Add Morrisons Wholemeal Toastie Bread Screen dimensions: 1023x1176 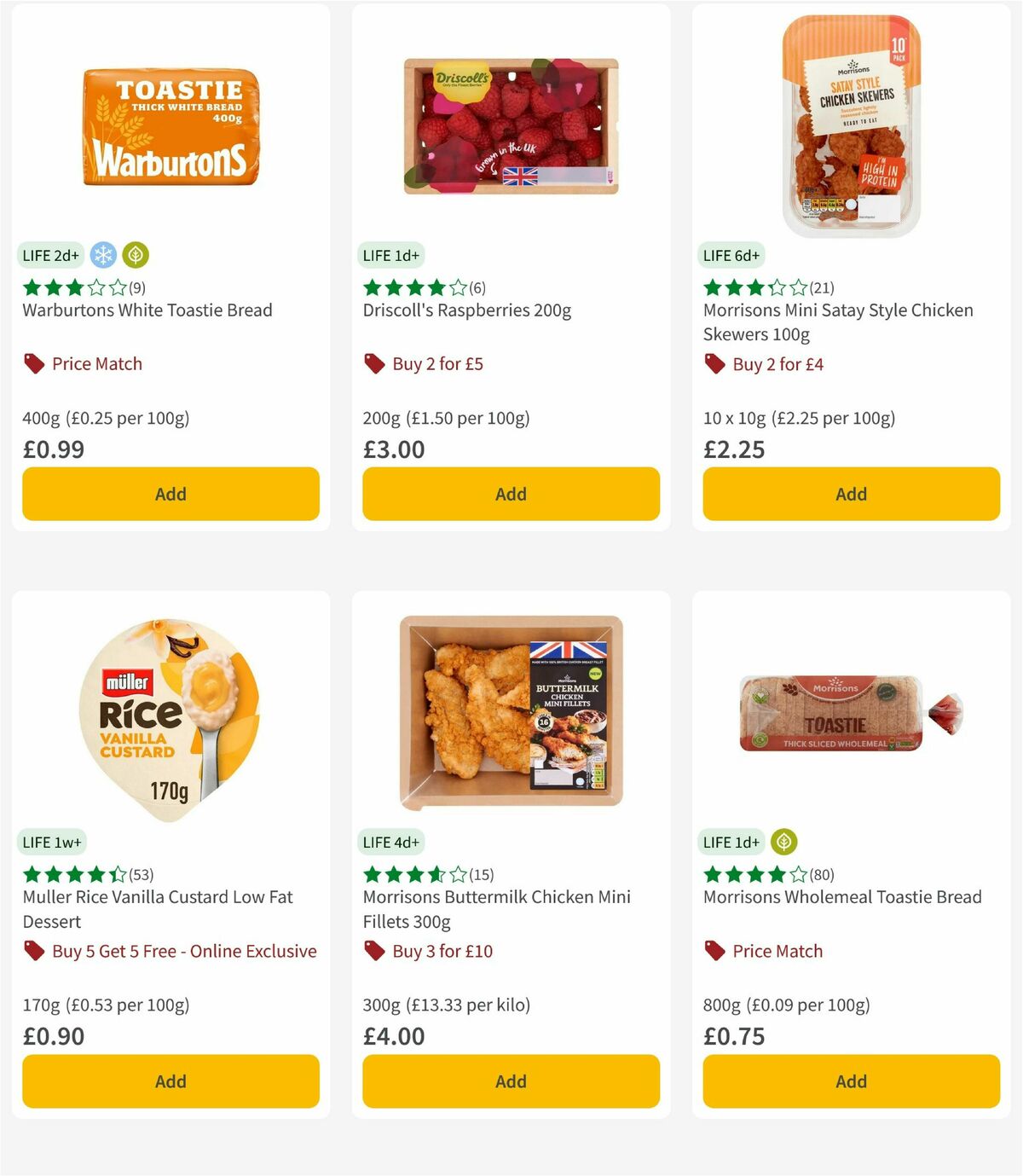(x=850, y=1081)
